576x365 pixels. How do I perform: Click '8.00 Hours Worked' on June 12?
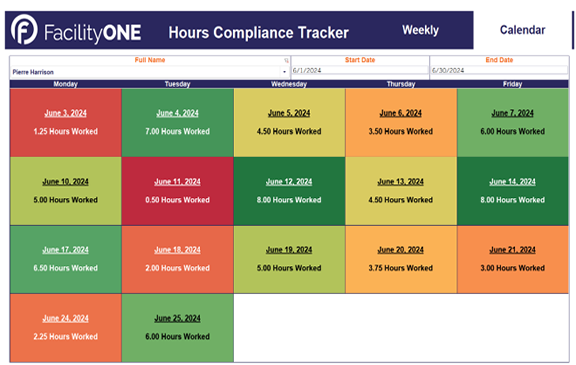[x=289, y=200]
